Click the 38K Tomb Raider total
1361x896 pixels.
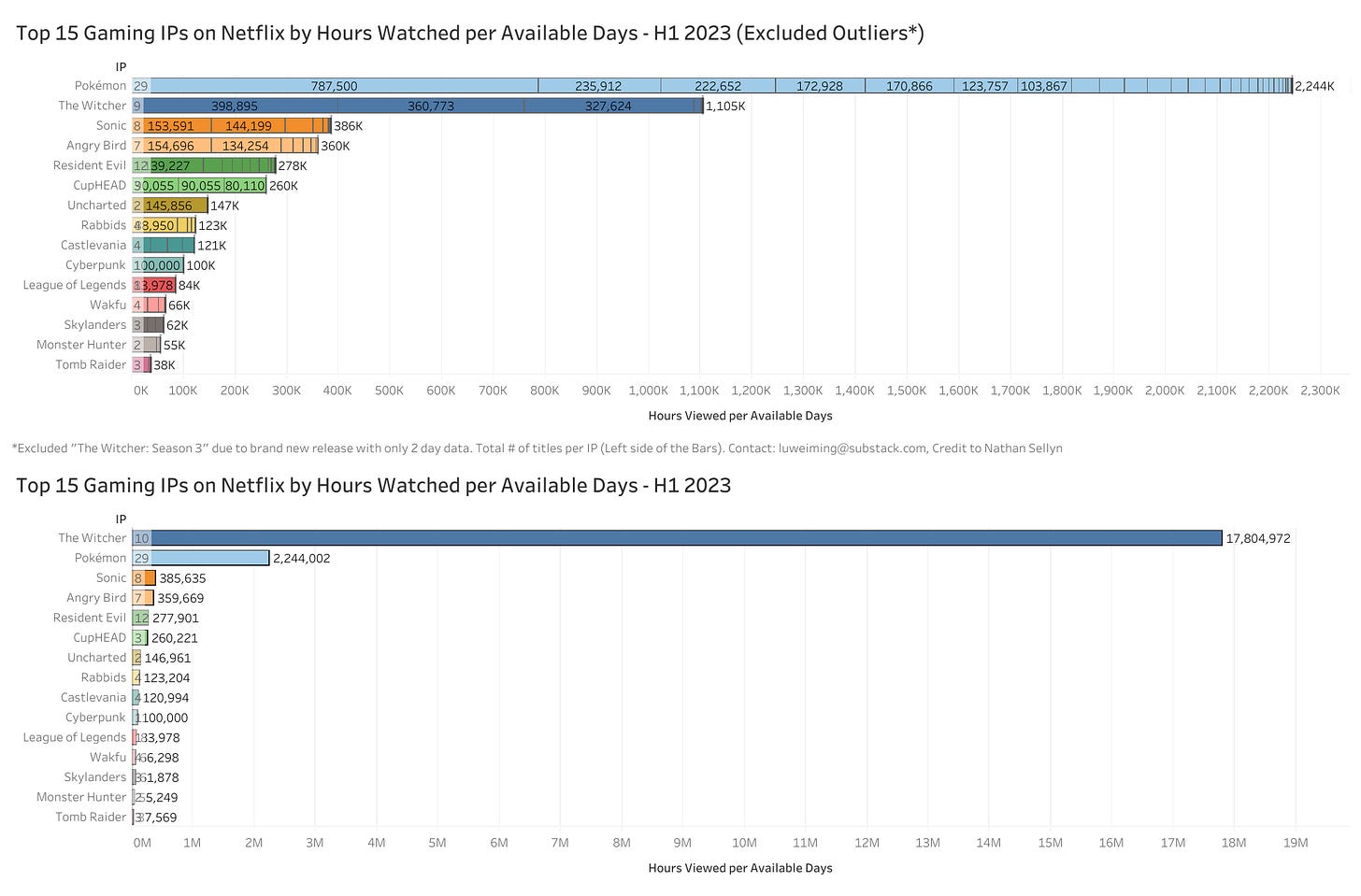[x=165, y=365]
